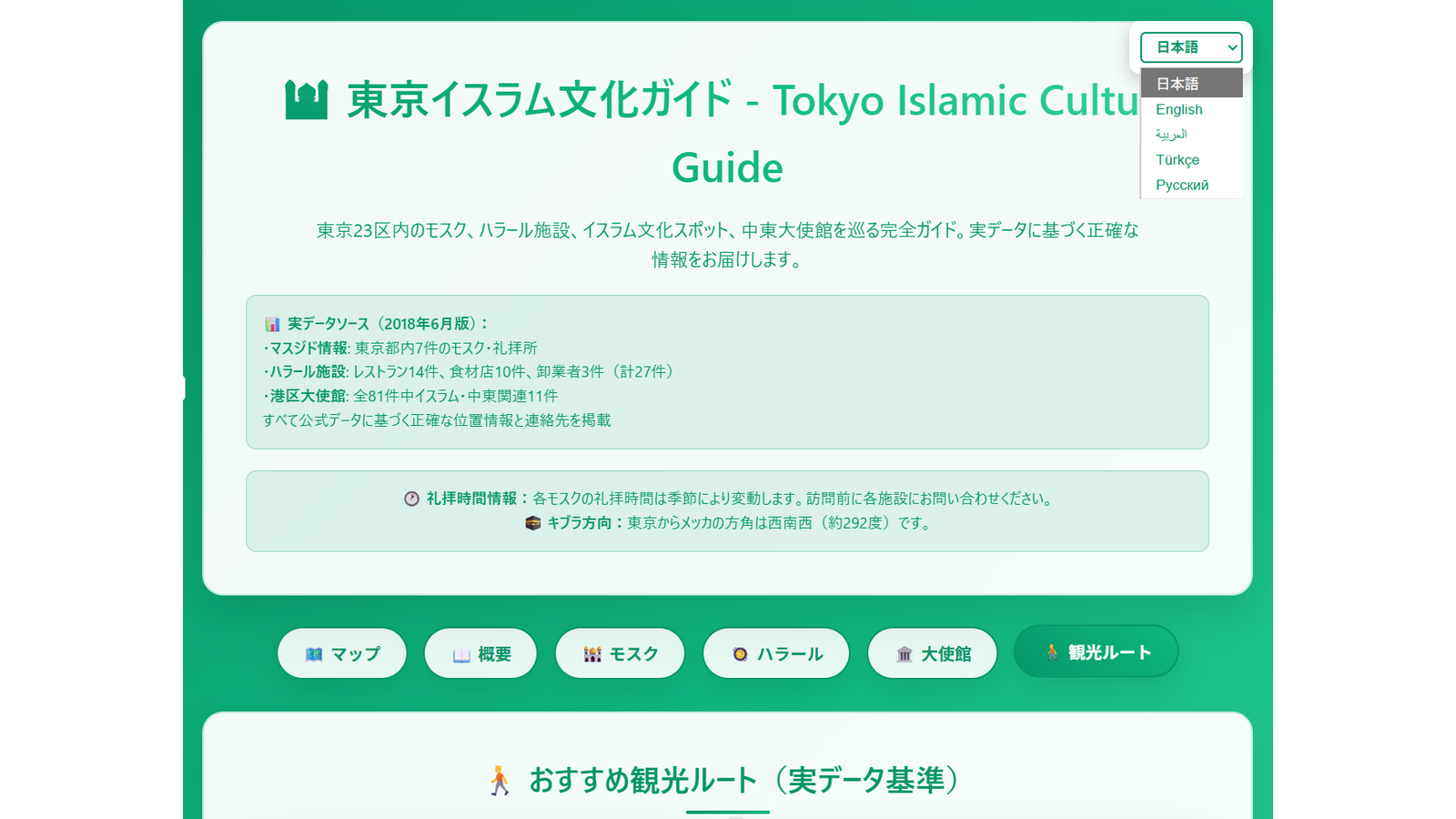Pick Türkçe from the language options

[1191, 160]
